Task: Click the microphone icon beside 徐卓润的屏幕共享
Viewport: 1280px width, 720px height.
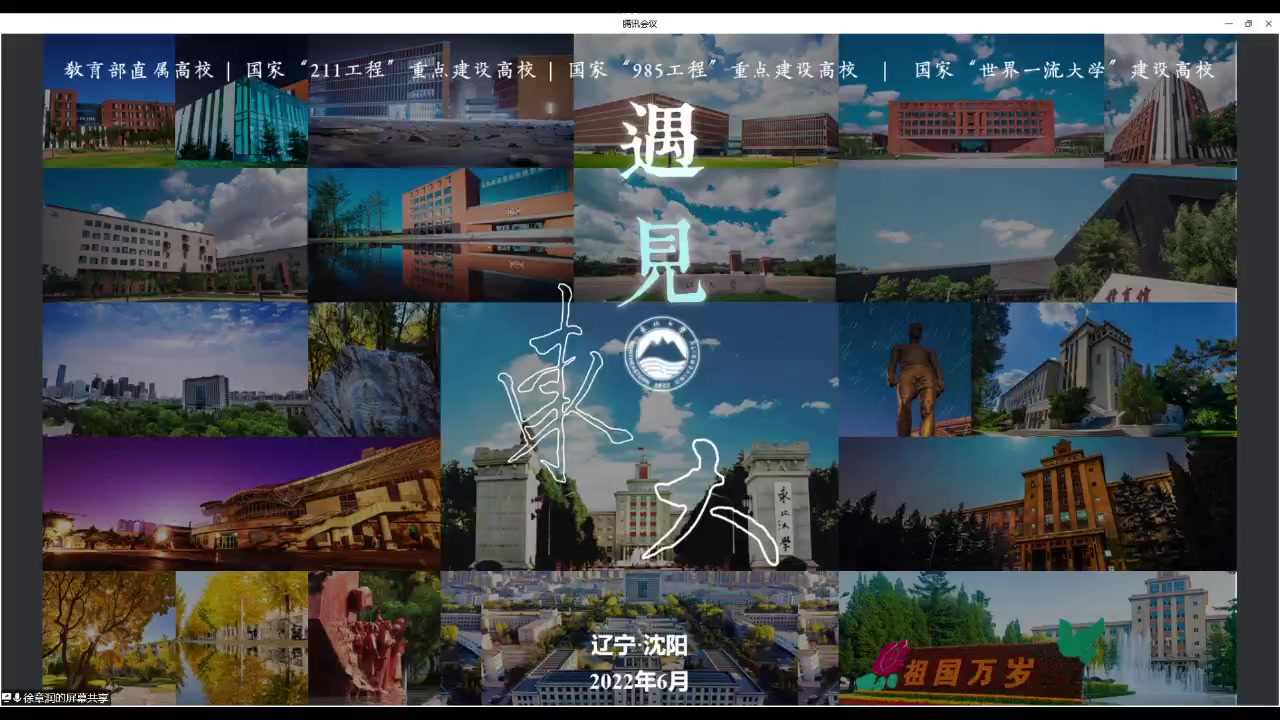Action: click(x=17, y=698)
